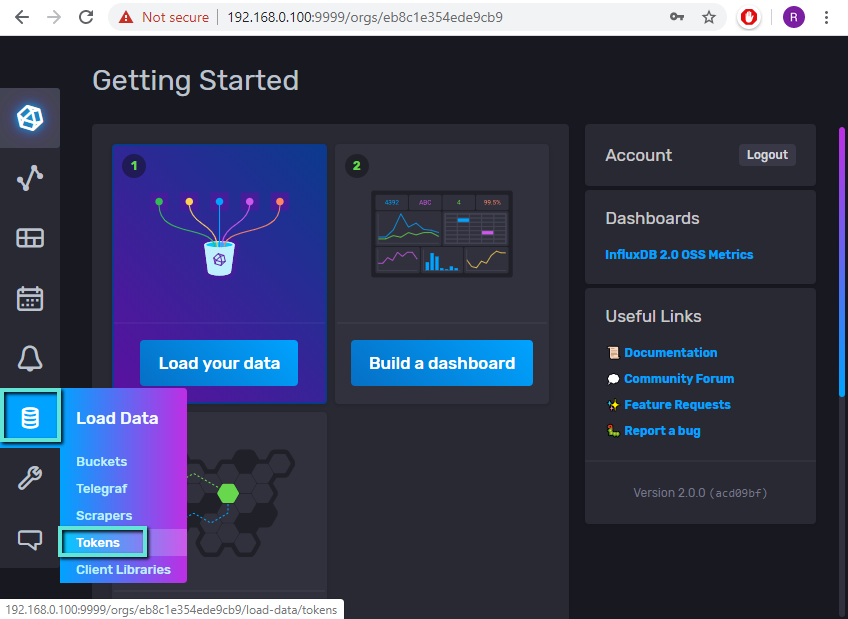Screen dimensions: 848x619
Task: Click the InfluxDB logo icon in sidebar
Action: coord(30,118)
